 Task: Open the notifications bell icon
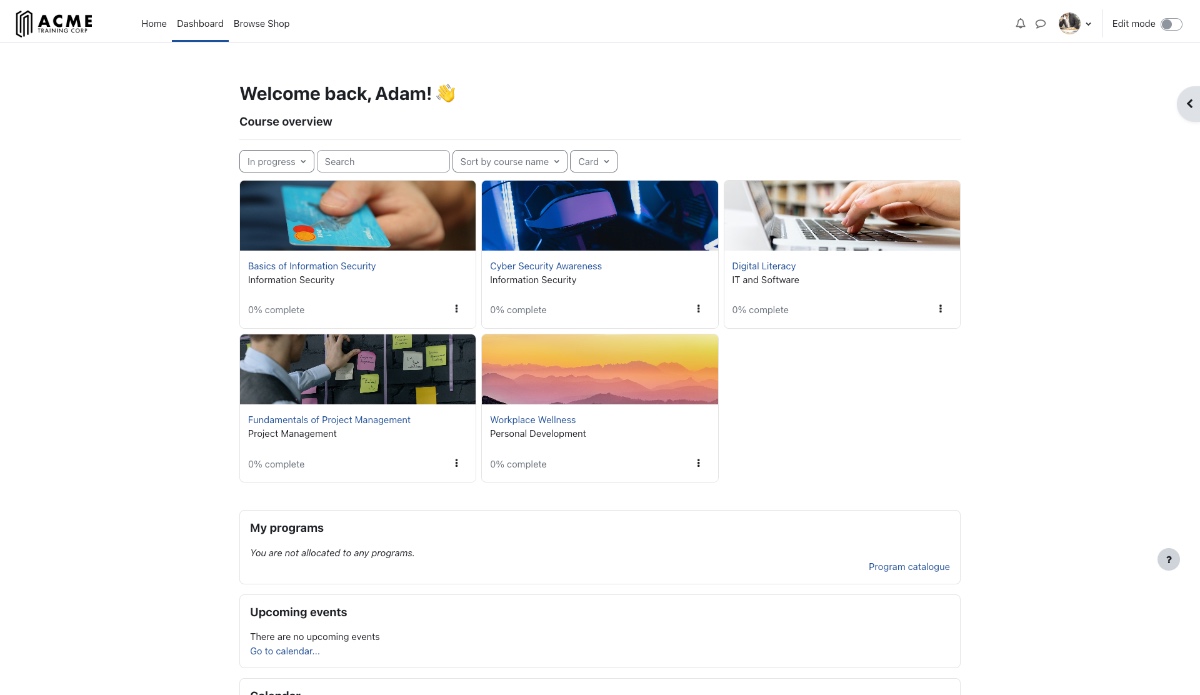pos(1020,24)
